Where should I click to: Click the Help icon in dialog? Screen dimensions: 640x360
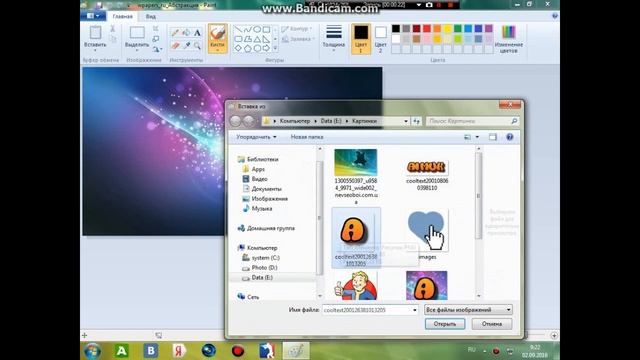point(510,137)
